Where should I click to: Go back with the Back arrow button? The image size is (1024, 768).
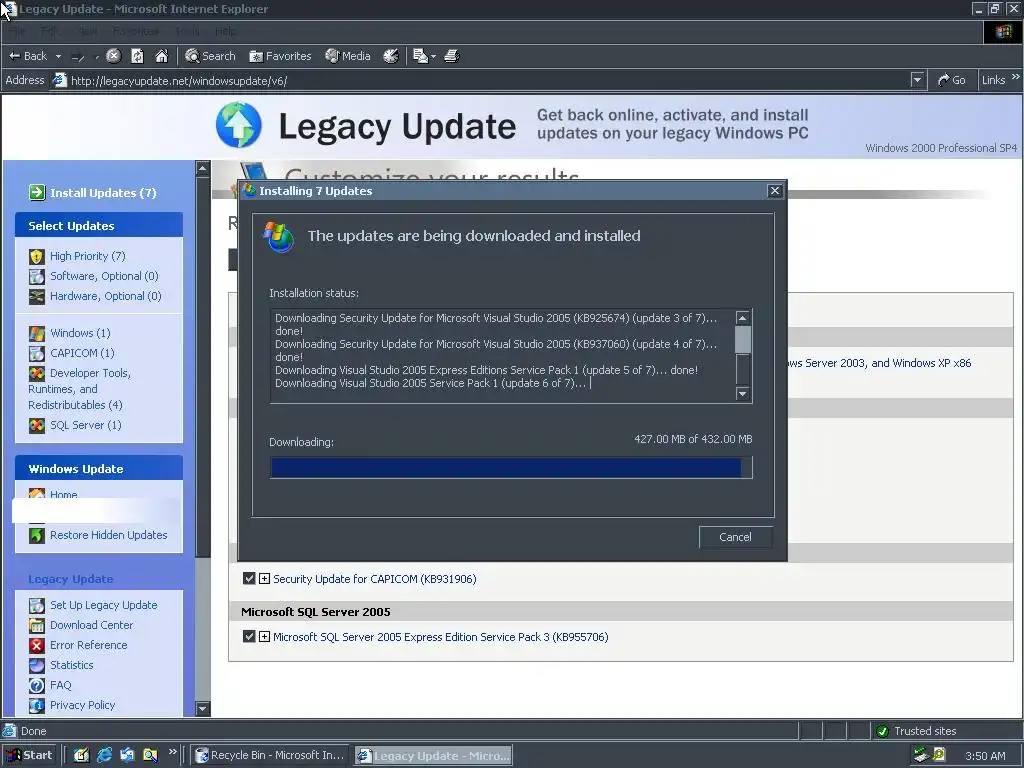pos(27,56)
